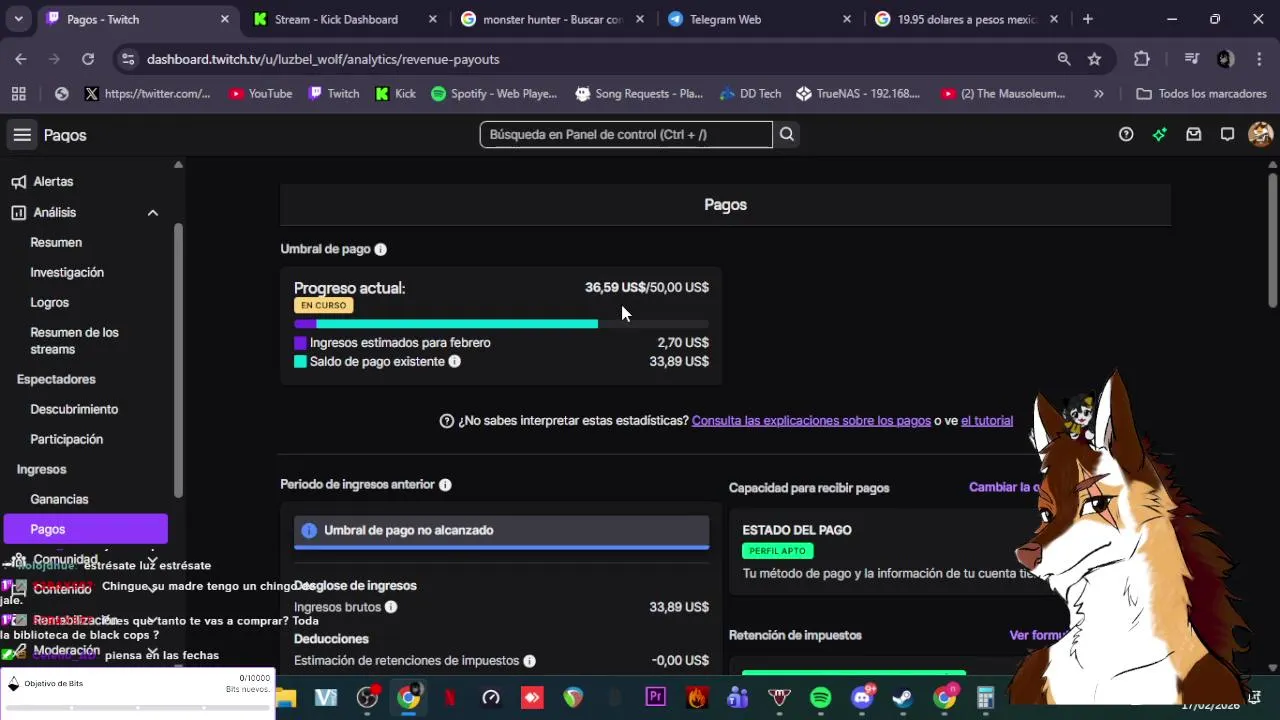This screenshot has height=720, width=1280.
Task: Click the main page vertical scrollbar
Action: (x=1272, y=241)
